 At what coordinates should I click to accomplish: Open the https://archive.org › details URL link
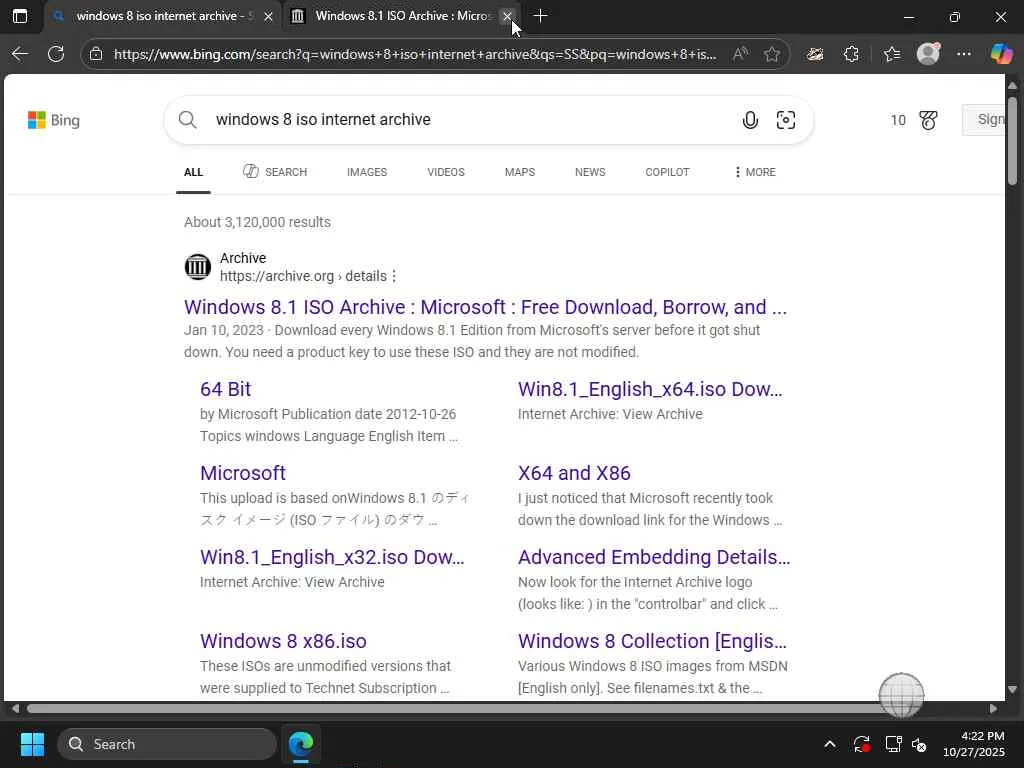(303, 276)
